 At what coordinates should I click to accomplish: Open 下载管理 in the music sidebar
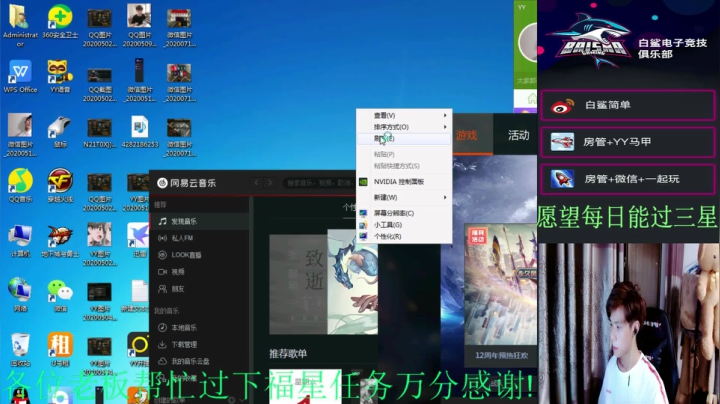click(199, 344)
